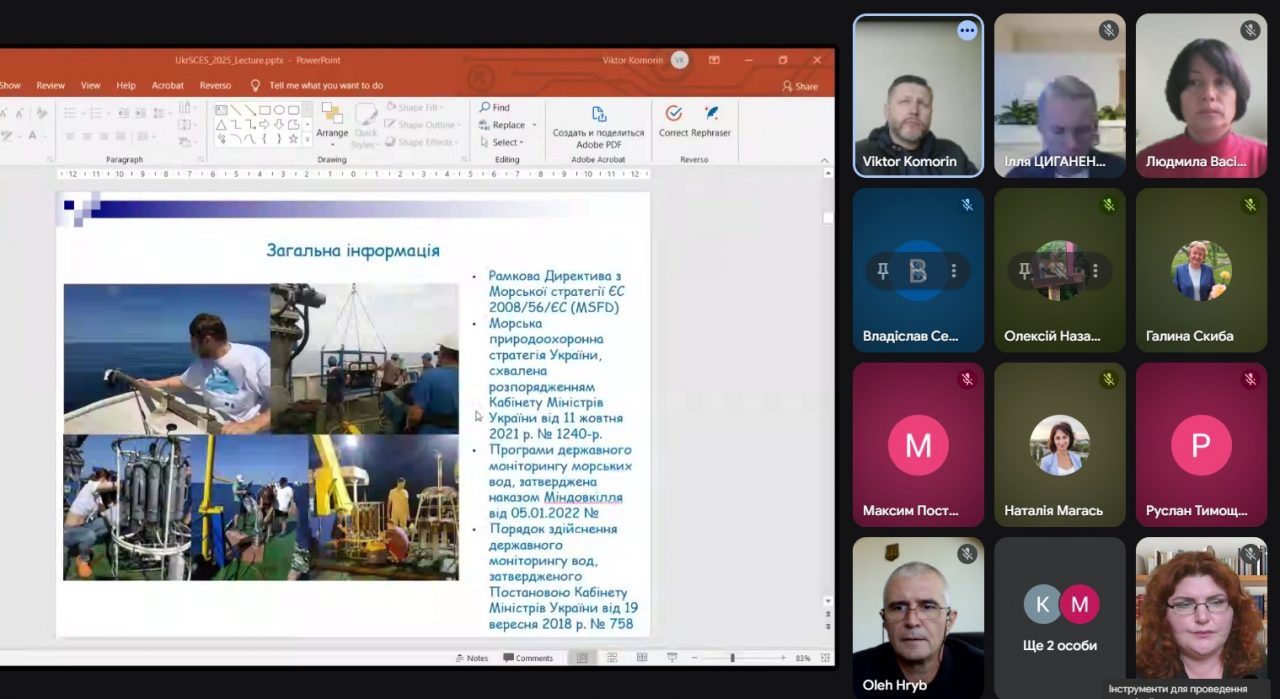
Task: Expand the Replace dropdown arrow
Action: pyautogui.click(x=534, y=125)
